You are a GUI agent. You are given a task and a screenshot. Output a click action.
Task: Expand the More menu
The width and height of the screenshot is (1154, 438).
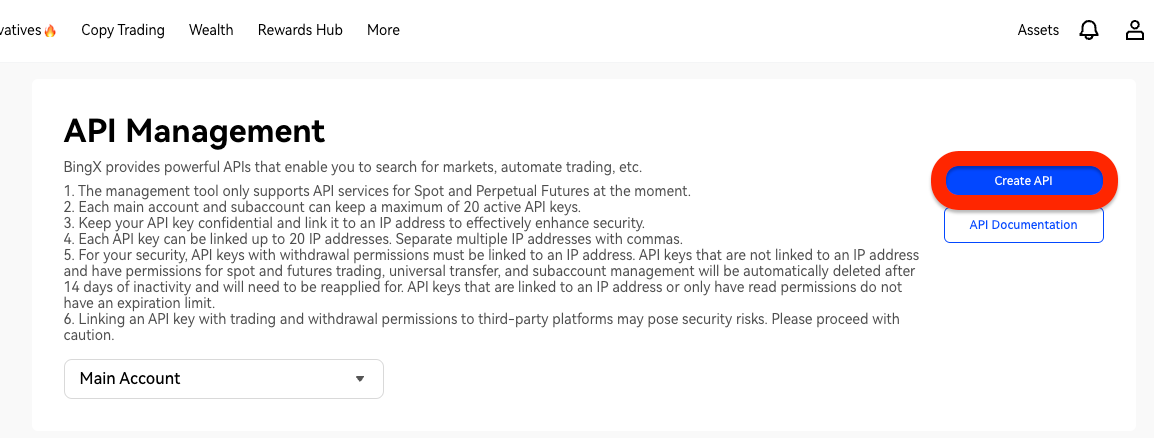click(x=383, y=30)
